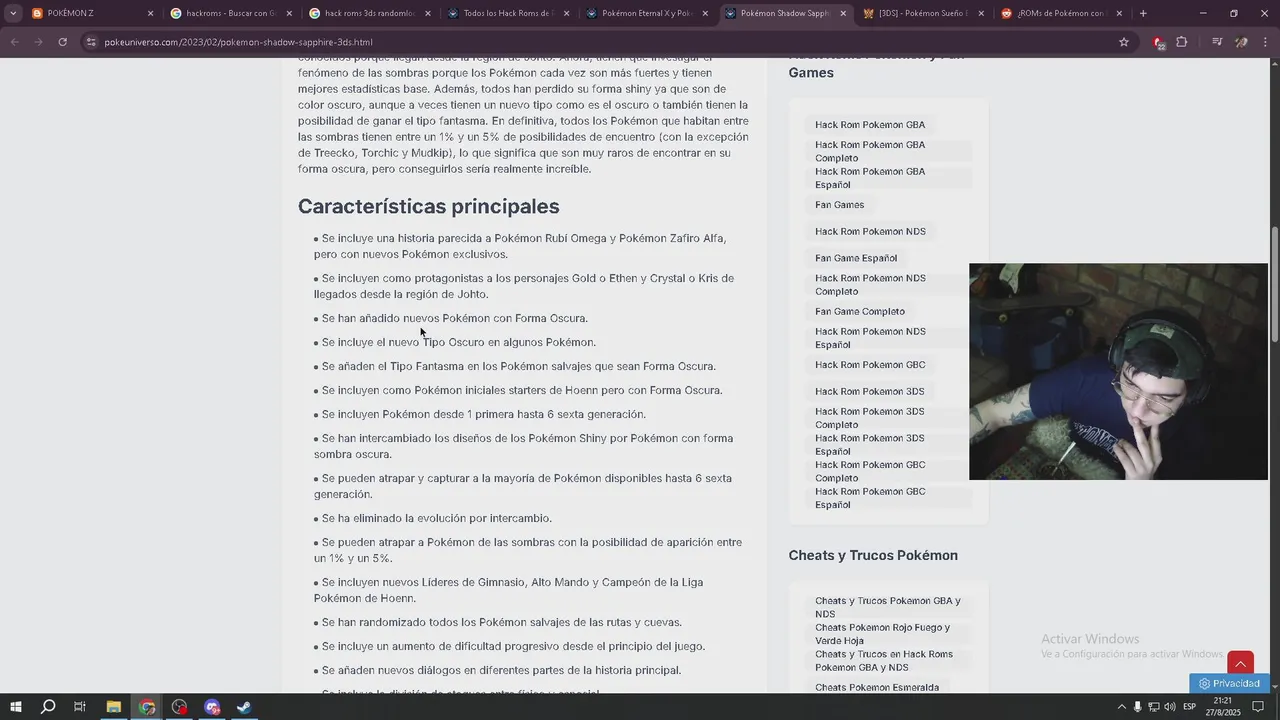This screenshot has width=1280, height=720.
Task: Switch the ESP keyboard language indicator
Action: pos(1190,707)
